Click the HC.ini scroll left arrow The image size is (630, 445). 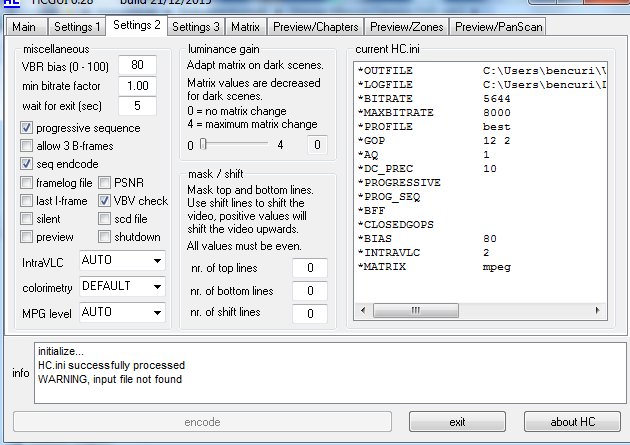coord(363,310)
